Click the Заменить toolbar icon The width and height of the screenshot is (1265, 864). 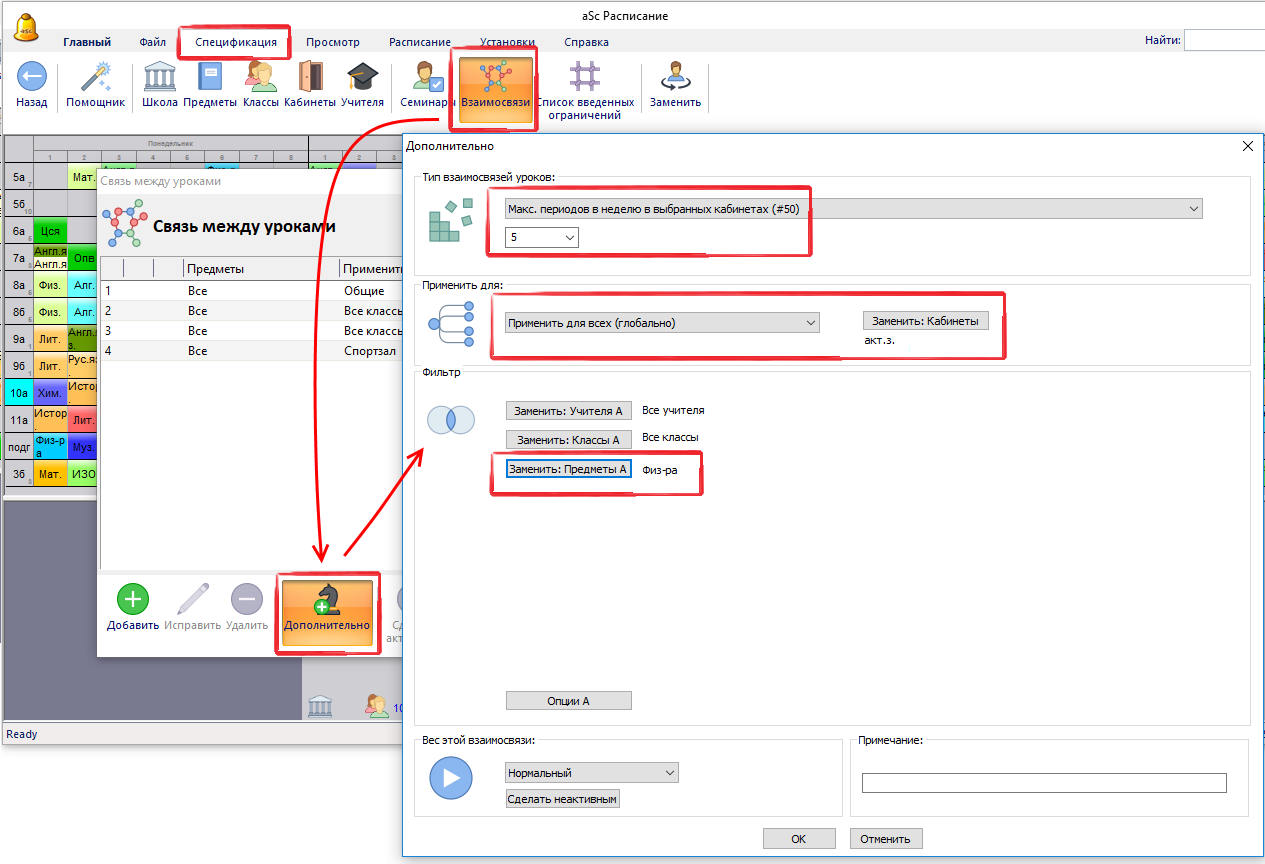pos(675,78)
